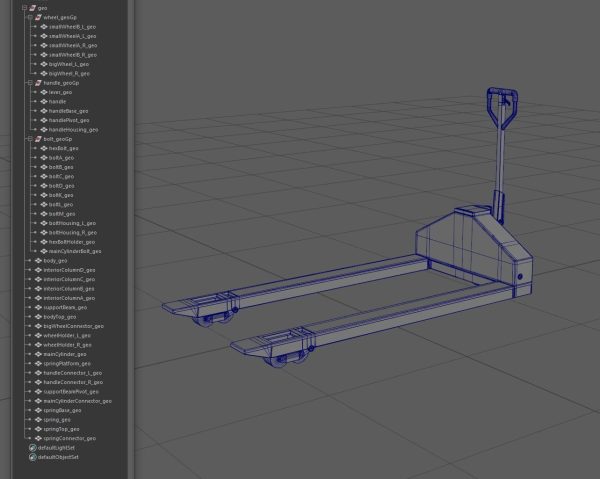
Task: Select boltHousing_R_geo in the outliner
Action: coord(73,232)
